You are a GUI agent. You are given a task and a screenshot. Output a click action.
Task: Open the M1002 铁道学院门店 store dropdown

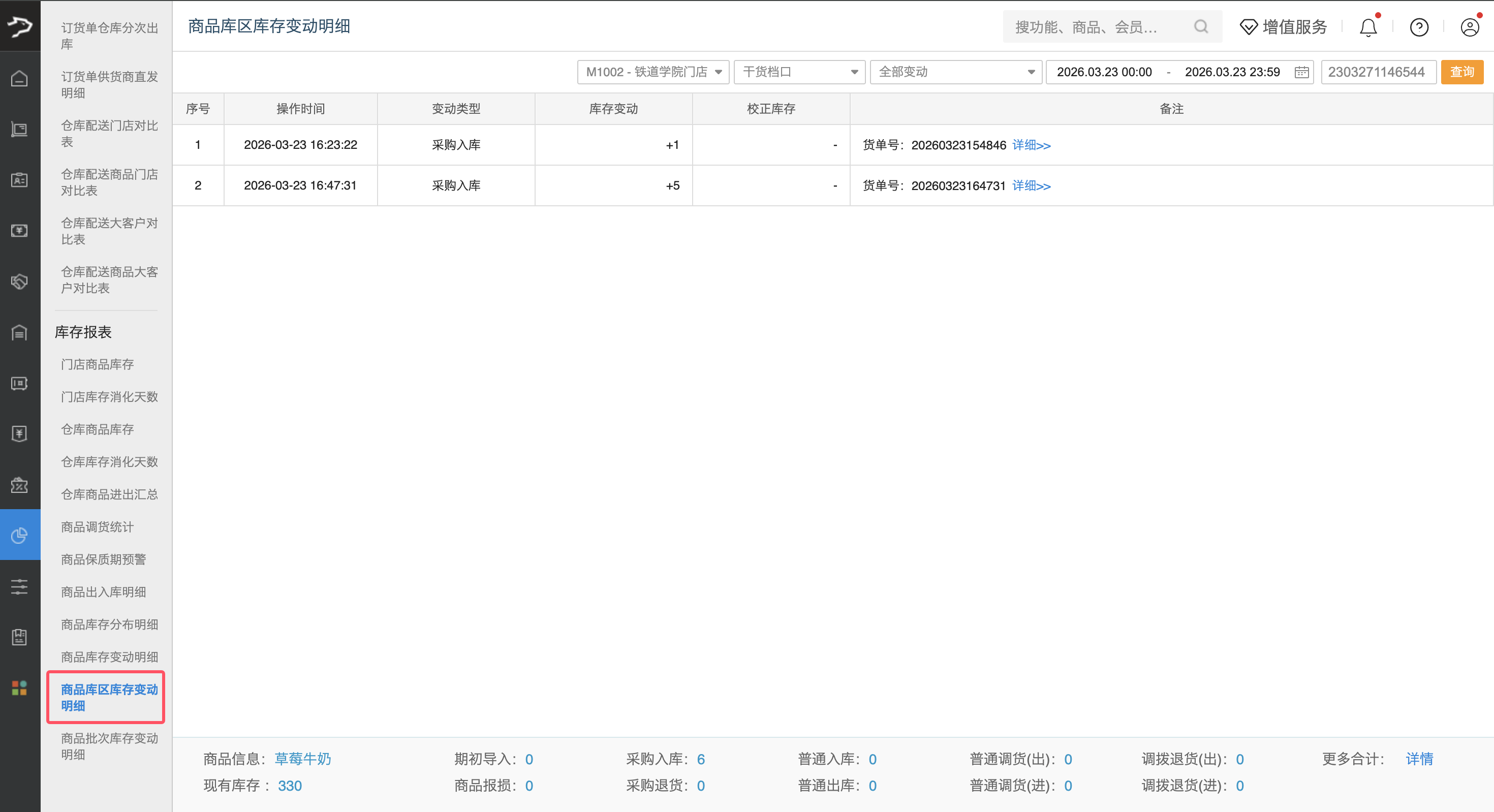(652, 71)
